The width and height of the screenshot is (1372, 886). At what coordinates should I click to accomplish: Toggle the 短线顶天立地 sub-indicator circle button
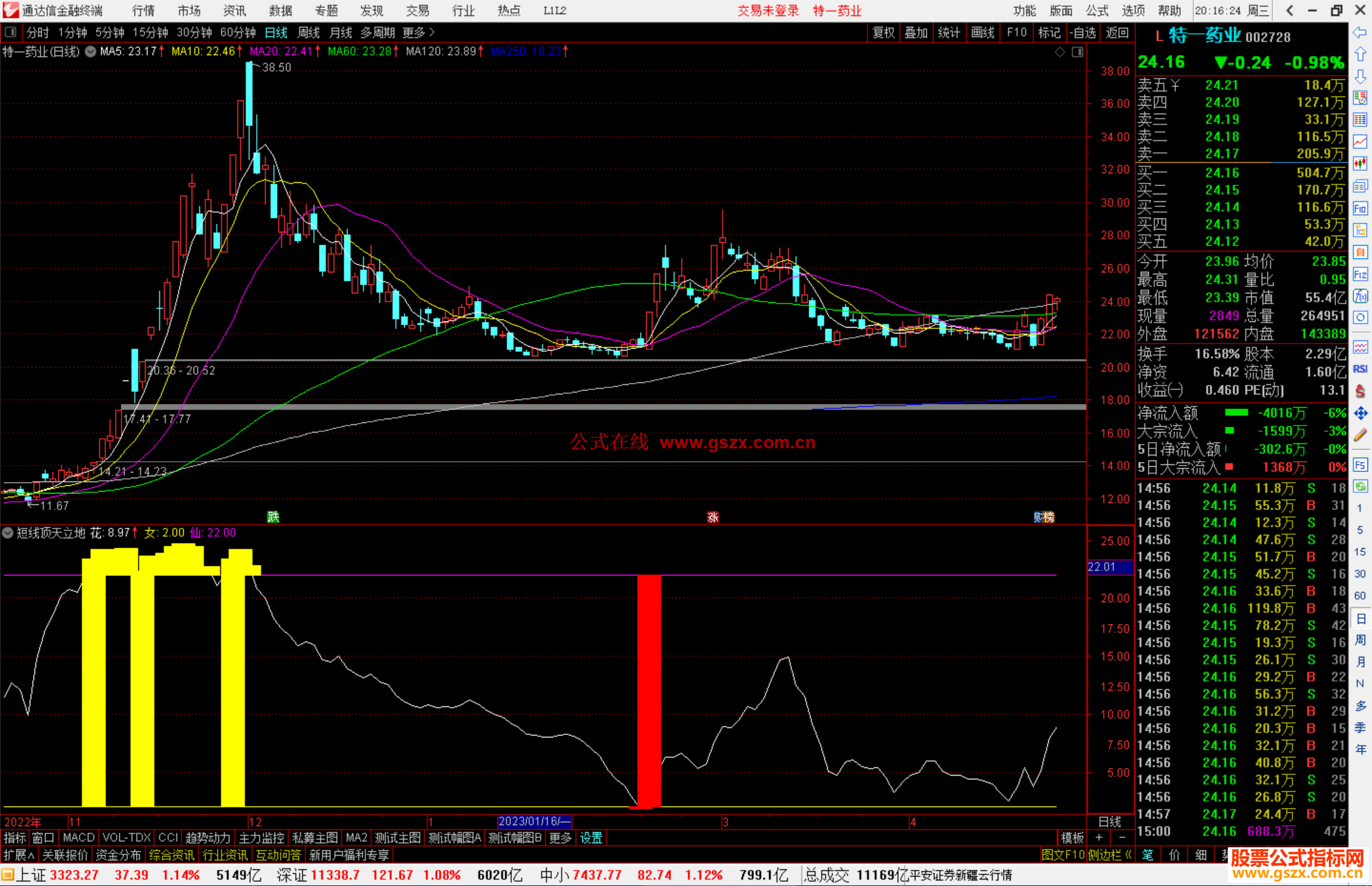(x=8, y=533)
